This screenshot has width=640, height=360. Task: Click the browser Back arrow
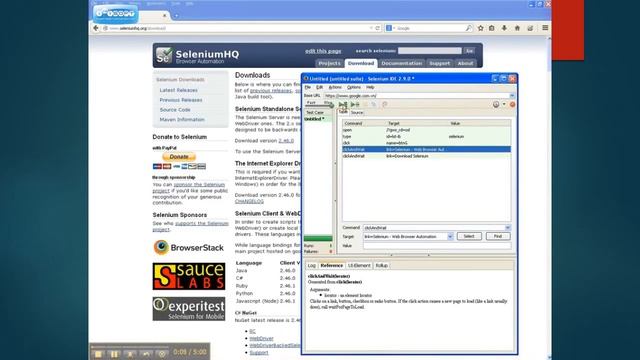[96, 28]
